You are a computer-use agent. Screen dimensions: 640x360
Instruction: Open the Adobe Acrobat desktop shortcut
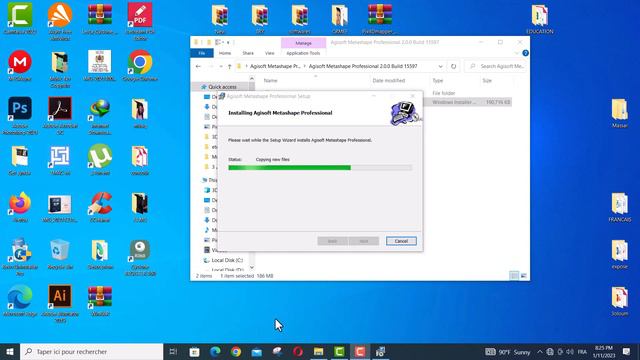click(60, 116)
